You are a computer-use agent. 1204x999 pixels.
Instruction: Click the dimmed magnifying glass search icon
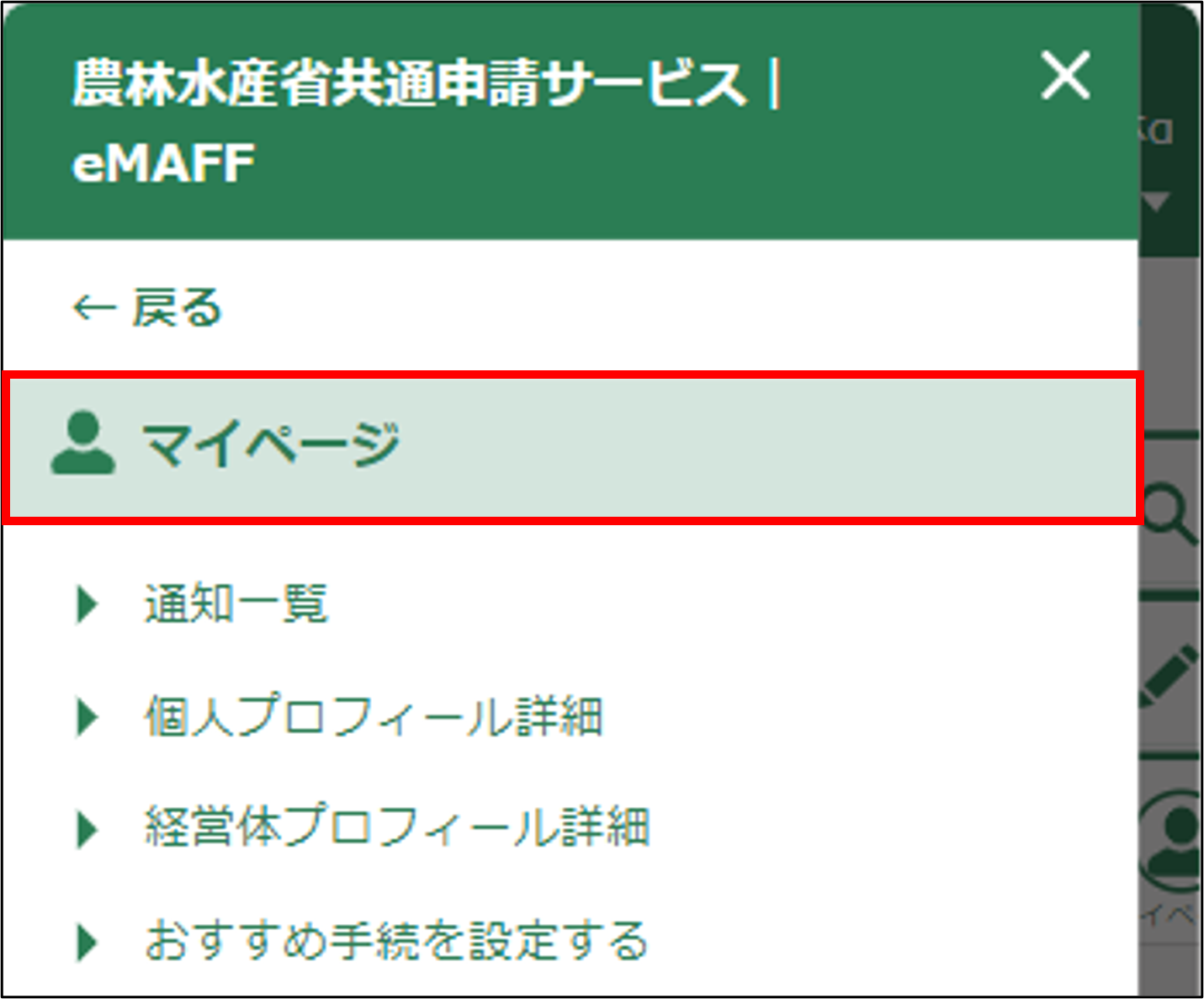click(1172, 515)
